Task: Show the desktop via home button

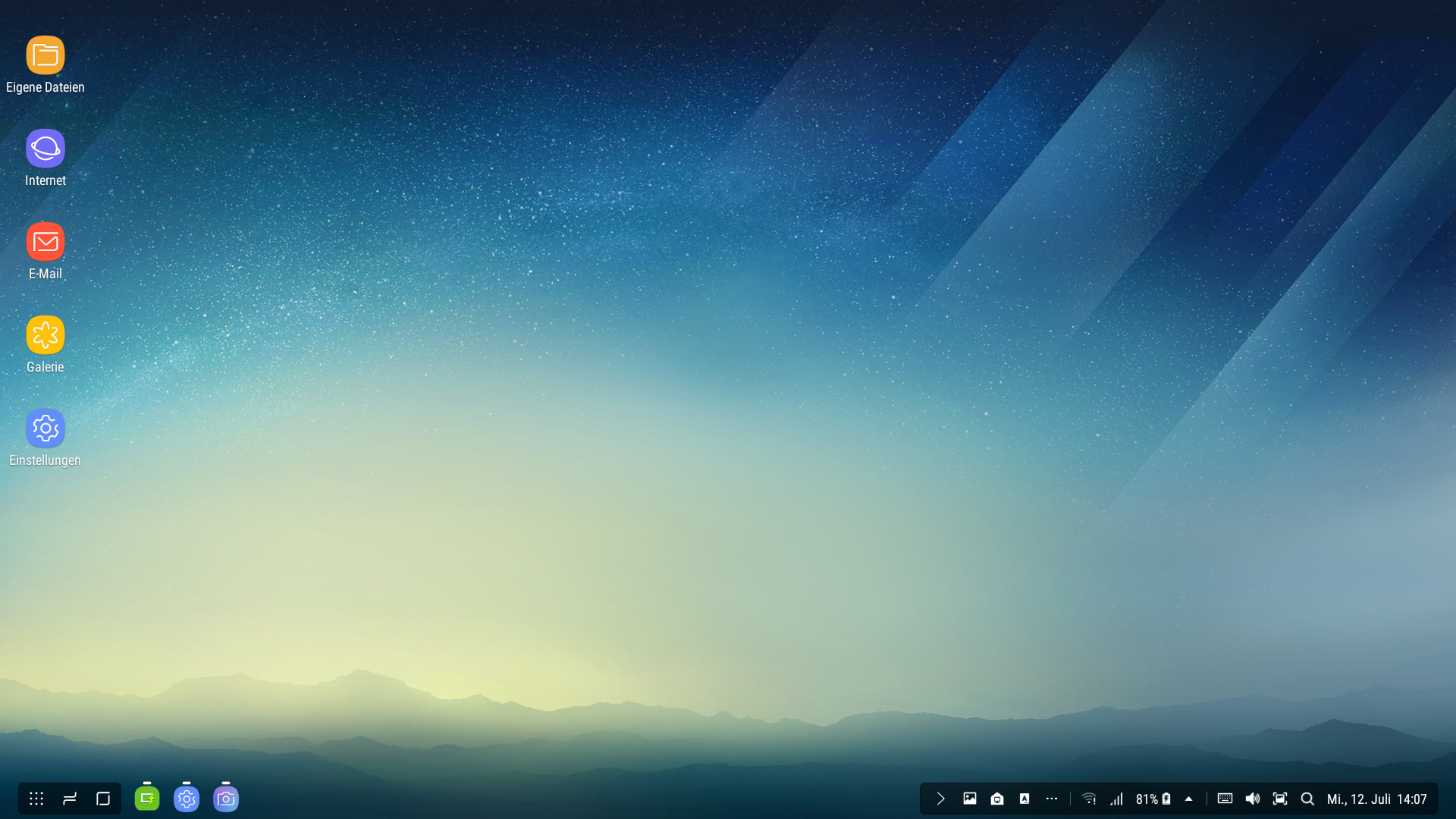Action: click(103, 799)
